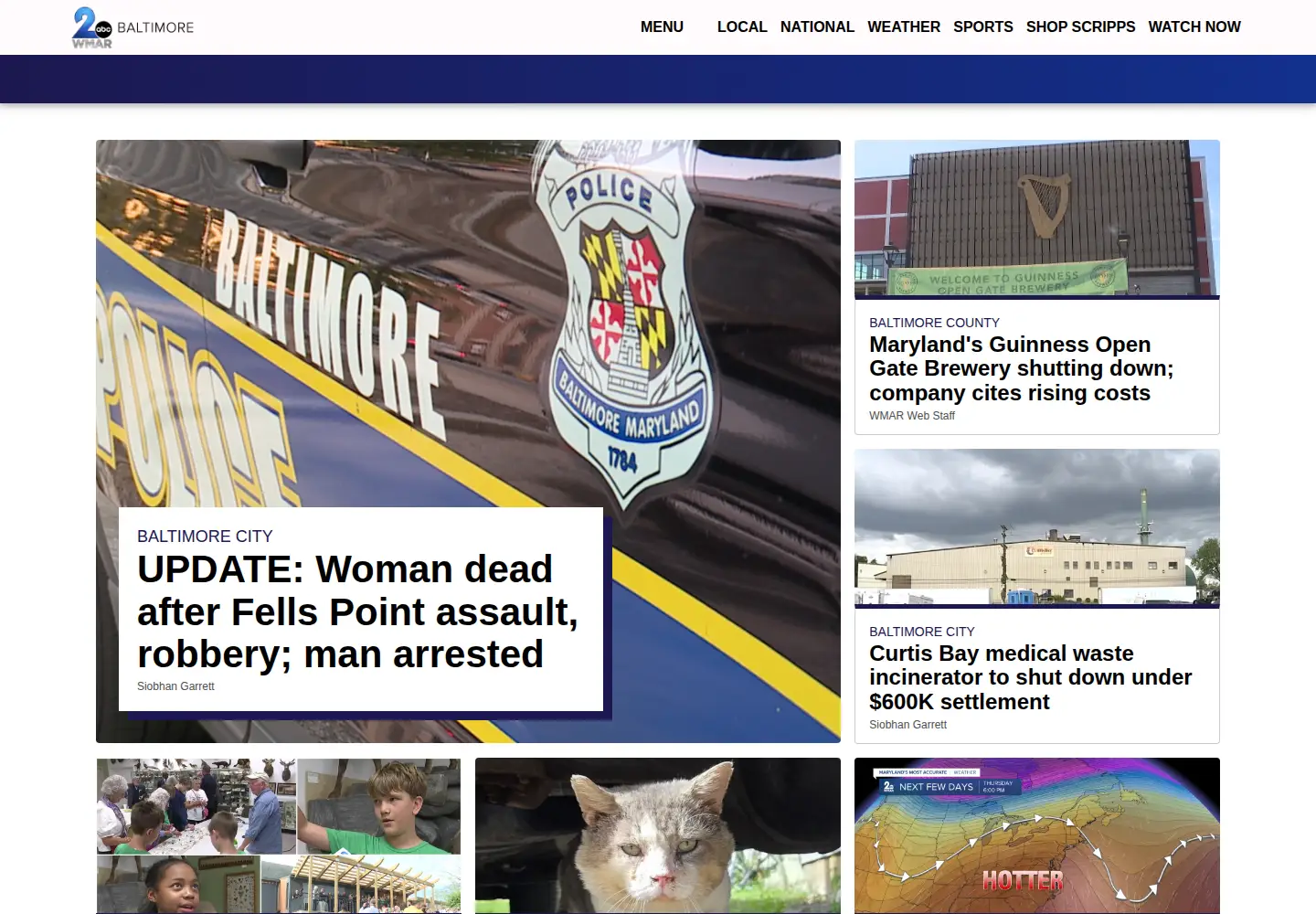Viewport: 1316px width, 914px height.
Task: Read the Guinness Open Gate Brewery shutting down headline
Action: [1022, 368]
